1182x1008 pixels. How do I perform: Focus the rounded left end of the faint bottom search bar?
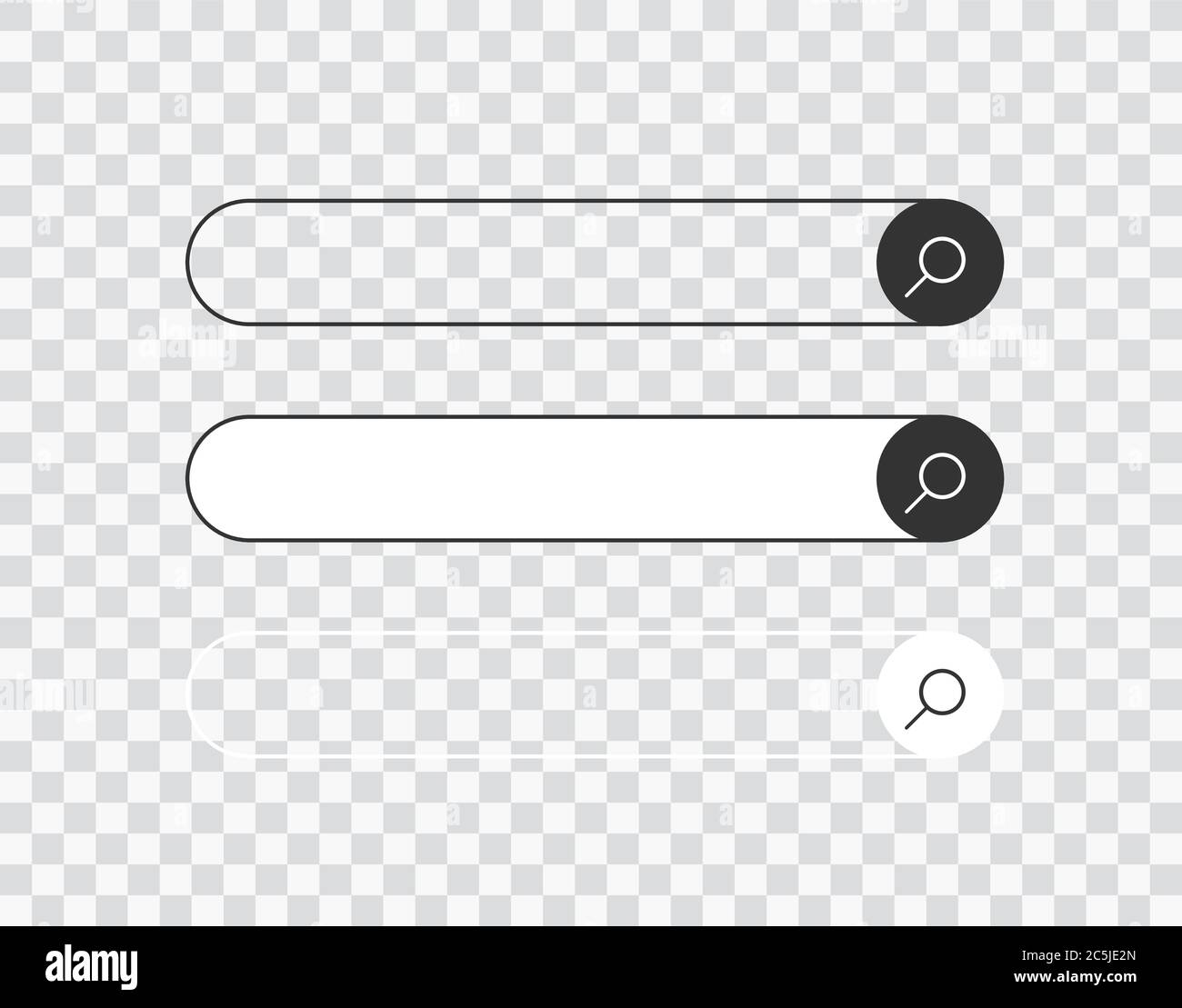pos(218,694)
